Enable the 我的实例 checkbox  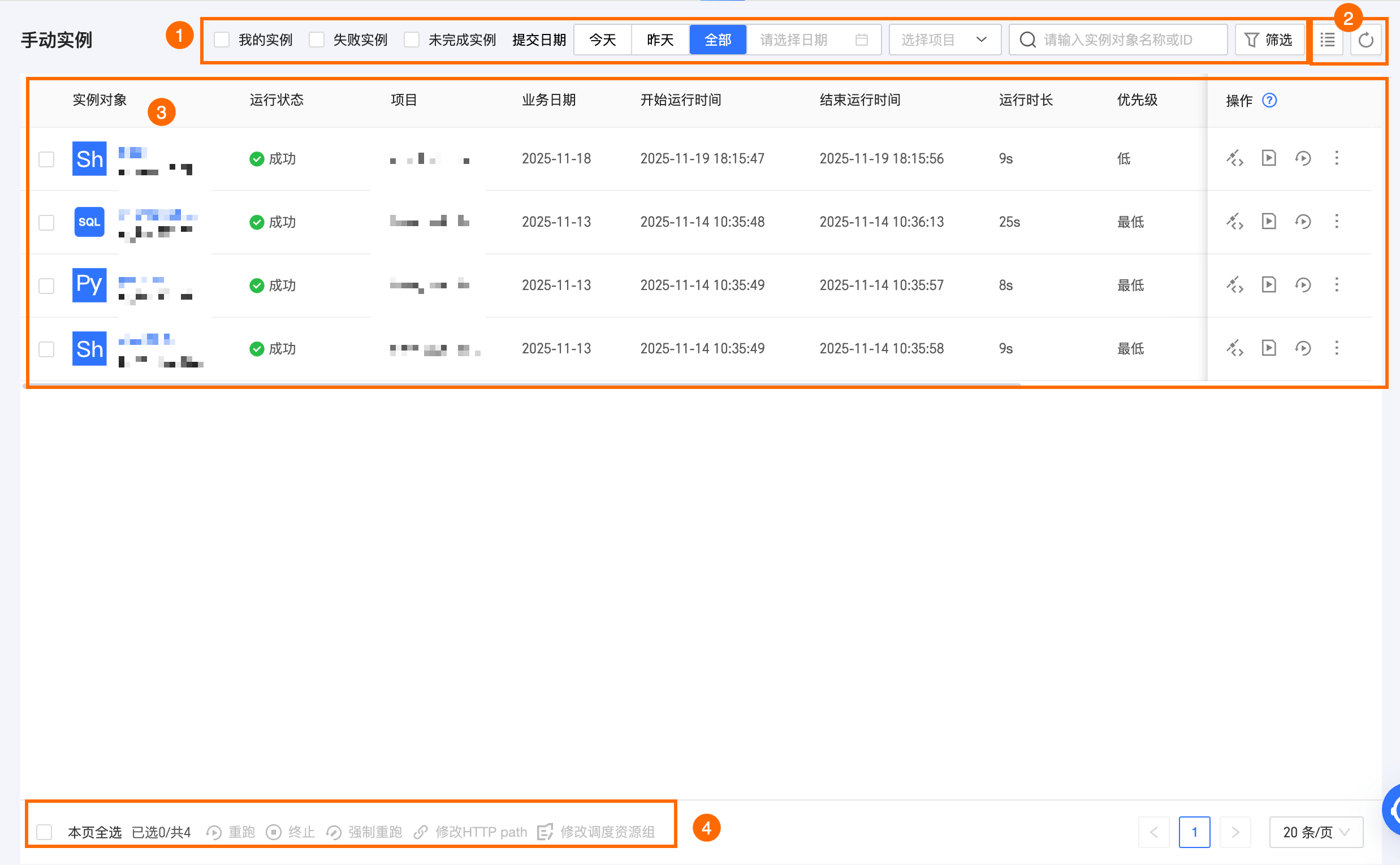222,40
